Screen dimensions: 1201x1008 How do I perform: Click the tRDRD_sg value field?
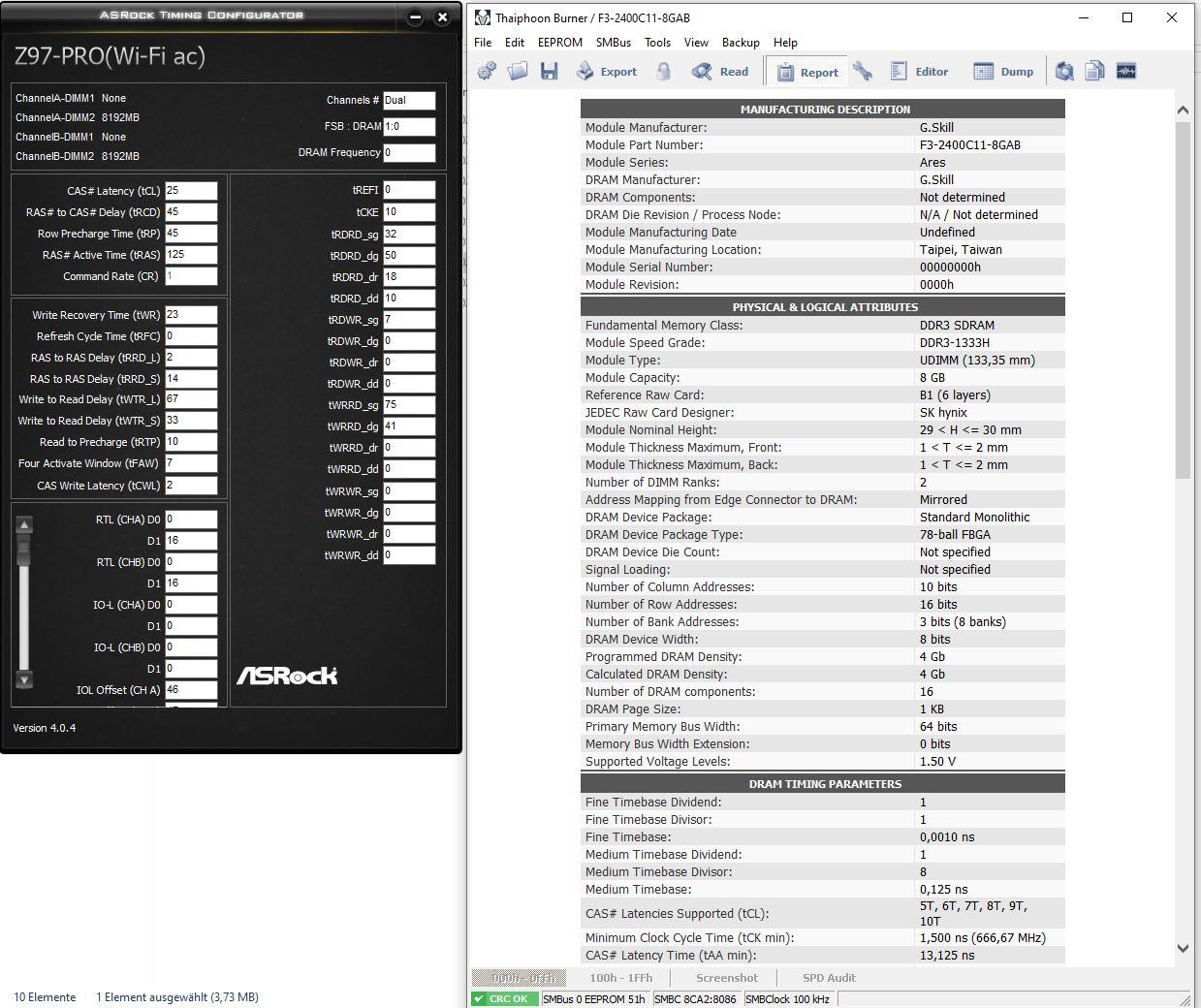[409, 235]
